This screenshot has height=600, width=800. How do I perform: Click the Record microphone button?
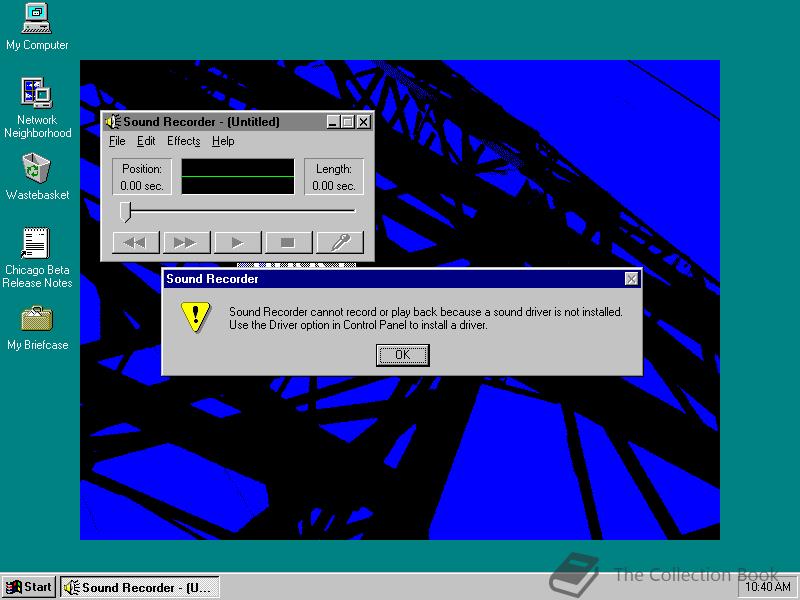340,242
